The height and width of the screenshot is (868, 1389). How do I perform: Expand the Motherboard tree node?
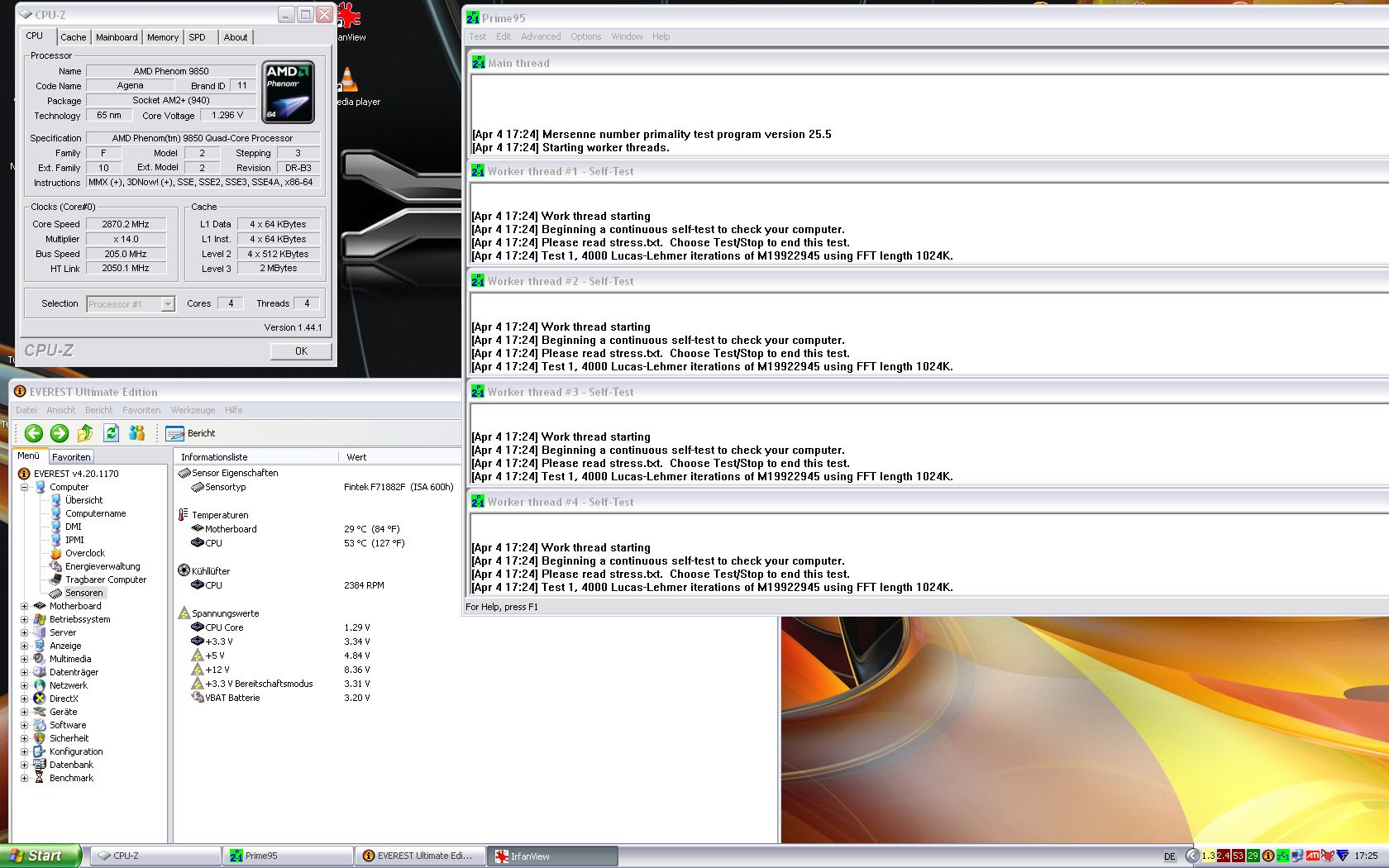pos(24,606)
